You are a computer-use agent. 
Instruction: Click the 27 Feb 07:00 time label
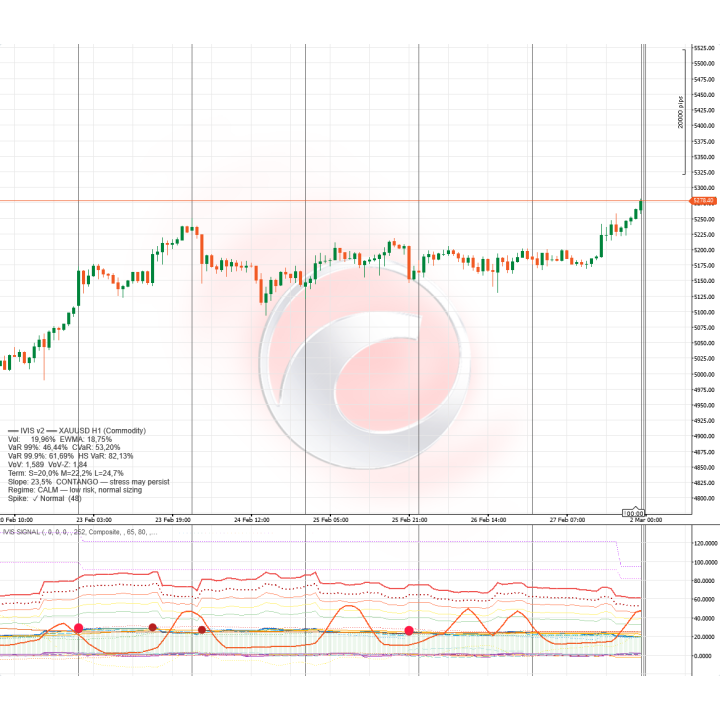pyautogui.click(x=568, y=520)
